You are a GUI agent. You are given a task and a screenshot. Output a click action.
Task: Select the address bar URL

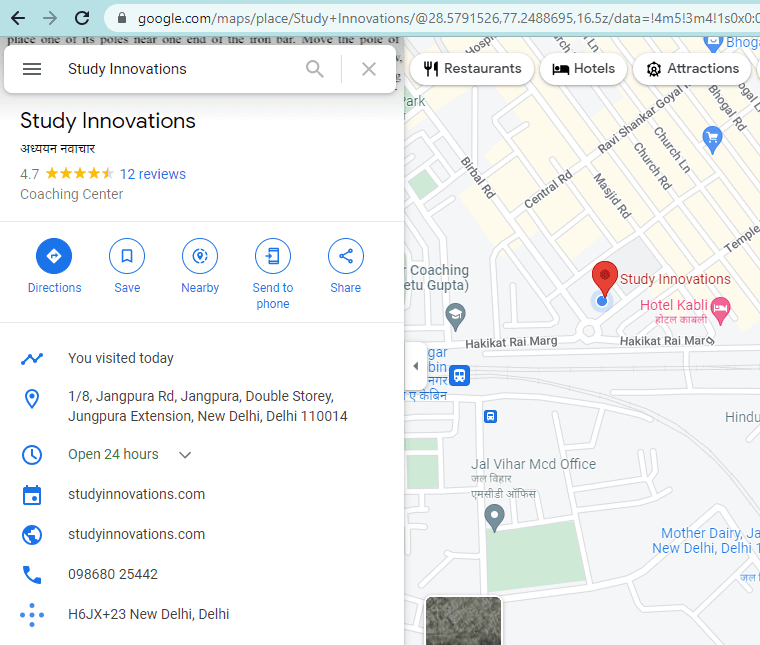pyautogui.click(x=448, y=18)
